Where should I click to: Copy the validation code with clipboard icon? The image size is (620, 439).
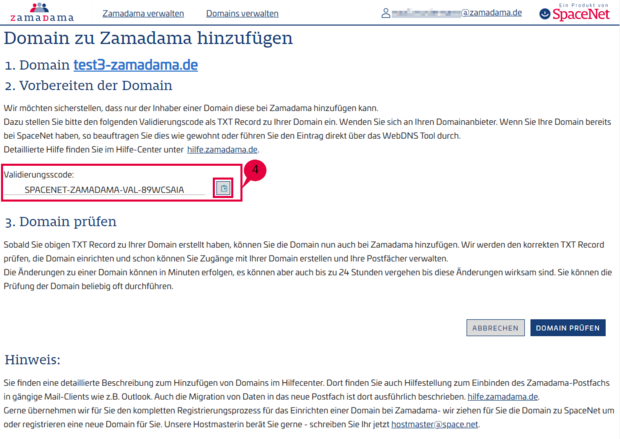pyautogui.click(x=223, y=188)
